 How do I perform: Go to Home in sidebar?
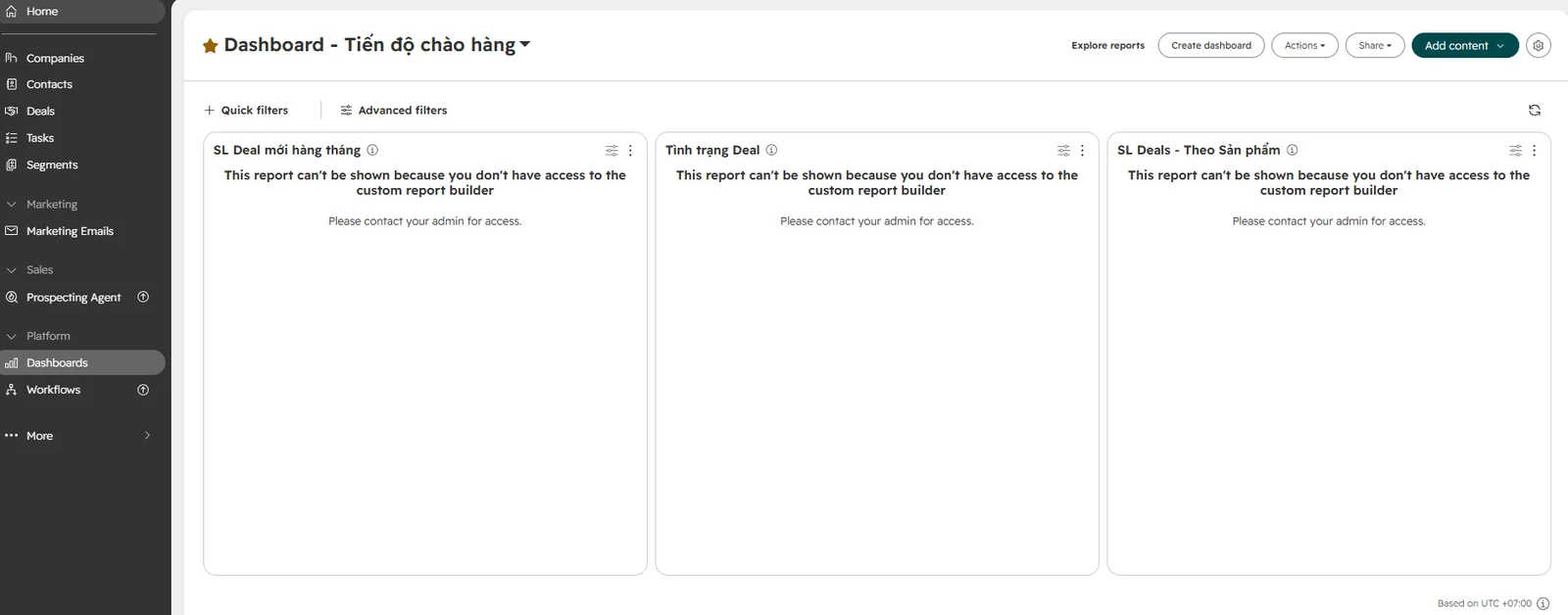42,12
